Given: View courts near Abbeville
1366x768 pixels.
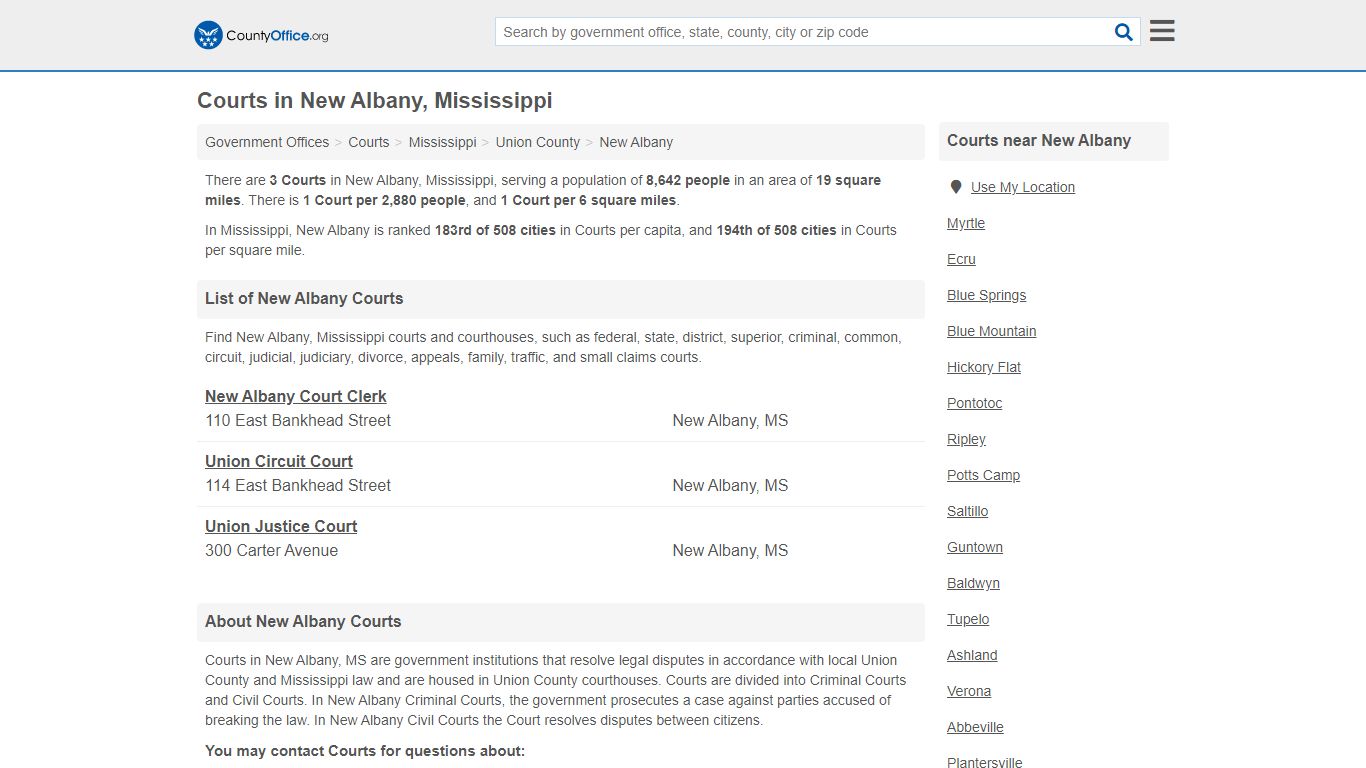Looking at the screenshot, I should [976, 727].
